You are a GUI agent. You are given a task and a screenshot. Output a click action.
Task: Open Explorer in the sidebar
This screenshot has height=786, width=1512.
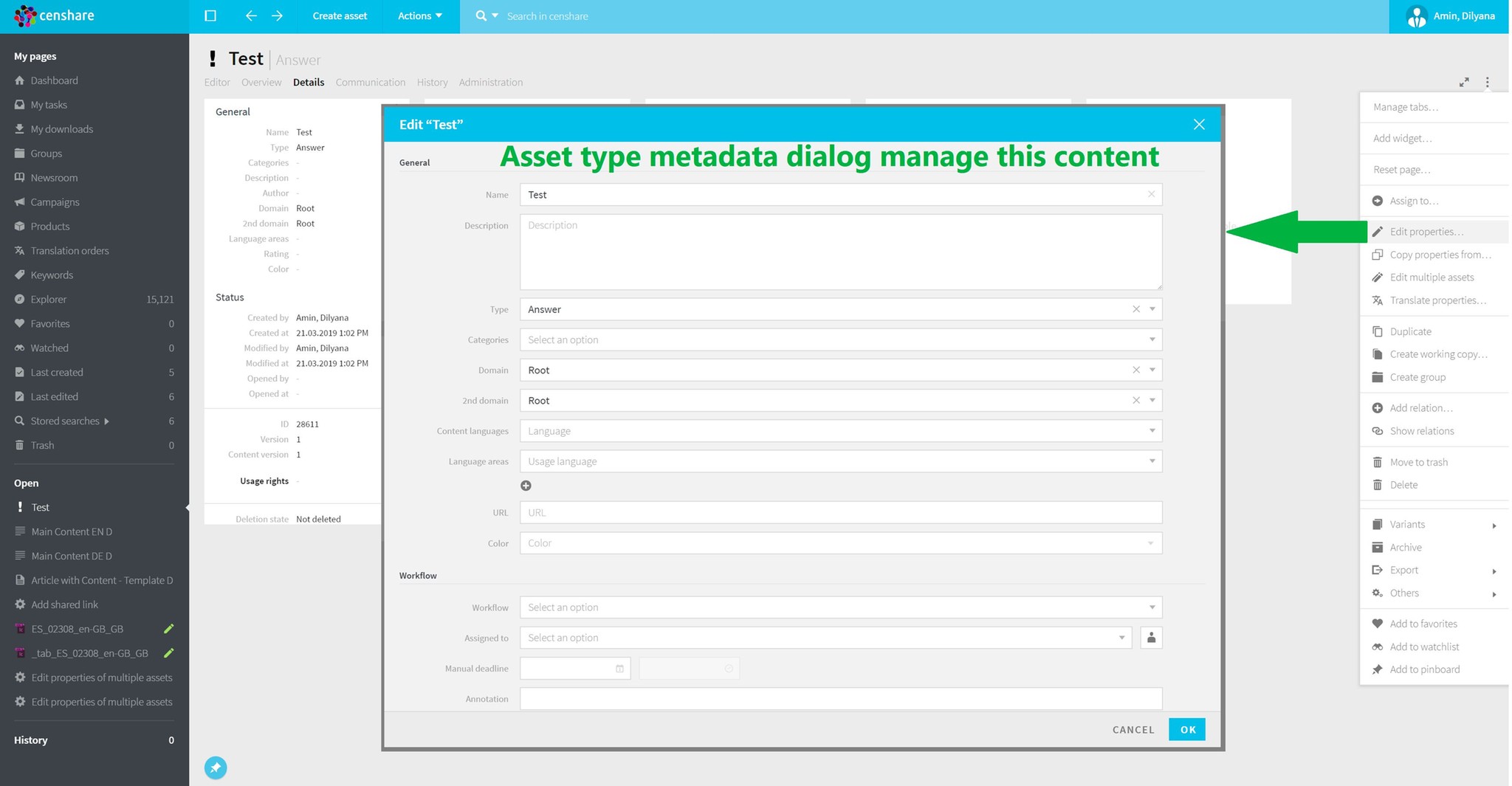point(49,300)
